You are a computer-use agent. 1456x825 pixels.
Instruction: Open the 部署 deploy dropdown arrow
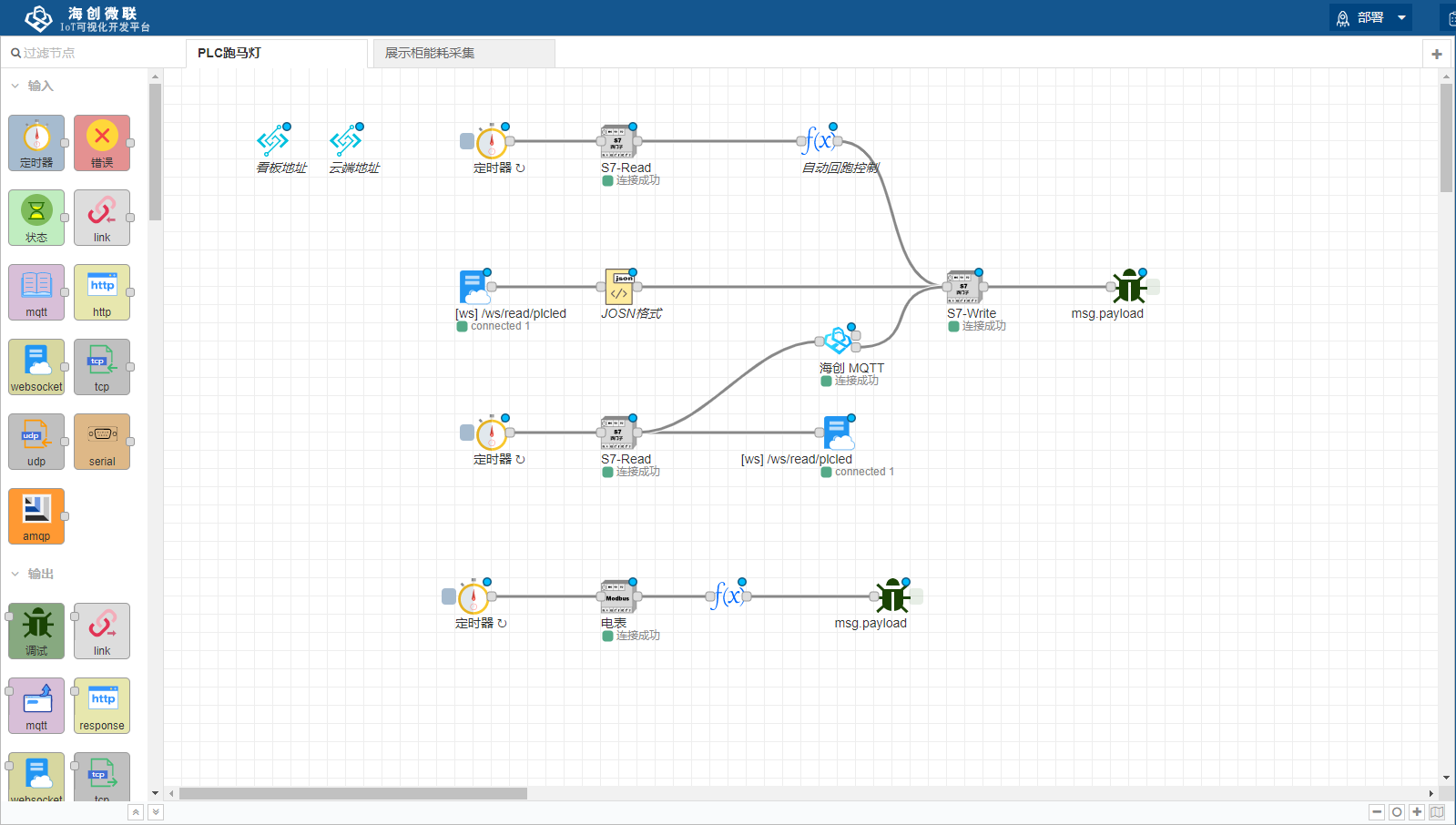1401,17
